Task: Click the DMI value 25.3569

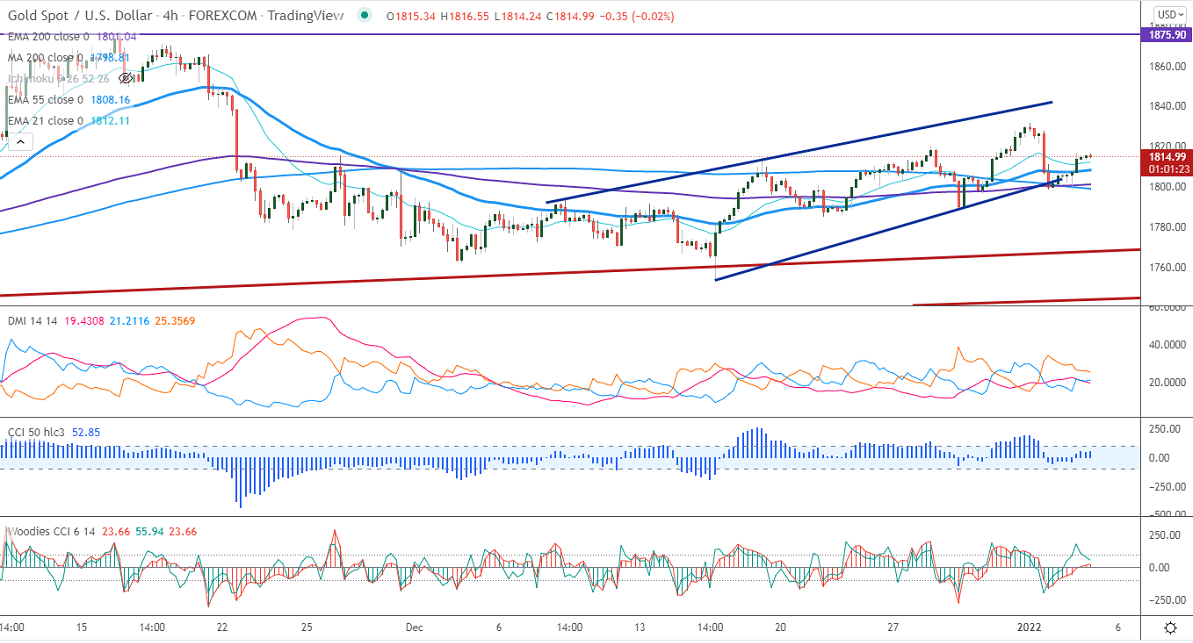Action: 175,321
